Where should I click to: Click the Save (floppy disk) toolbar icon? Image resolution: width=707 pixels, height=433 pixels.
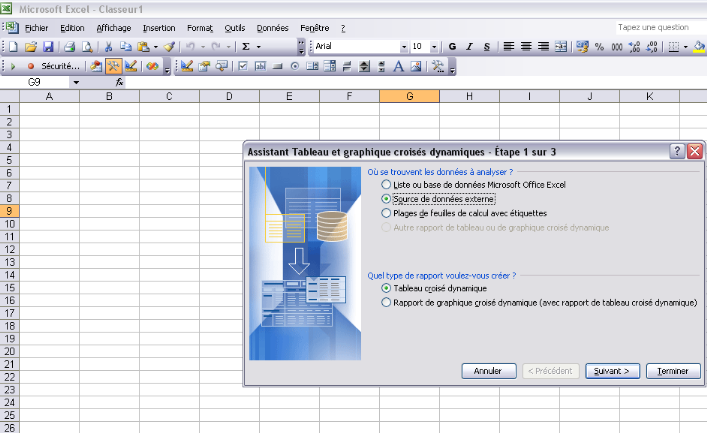[47, 47]
